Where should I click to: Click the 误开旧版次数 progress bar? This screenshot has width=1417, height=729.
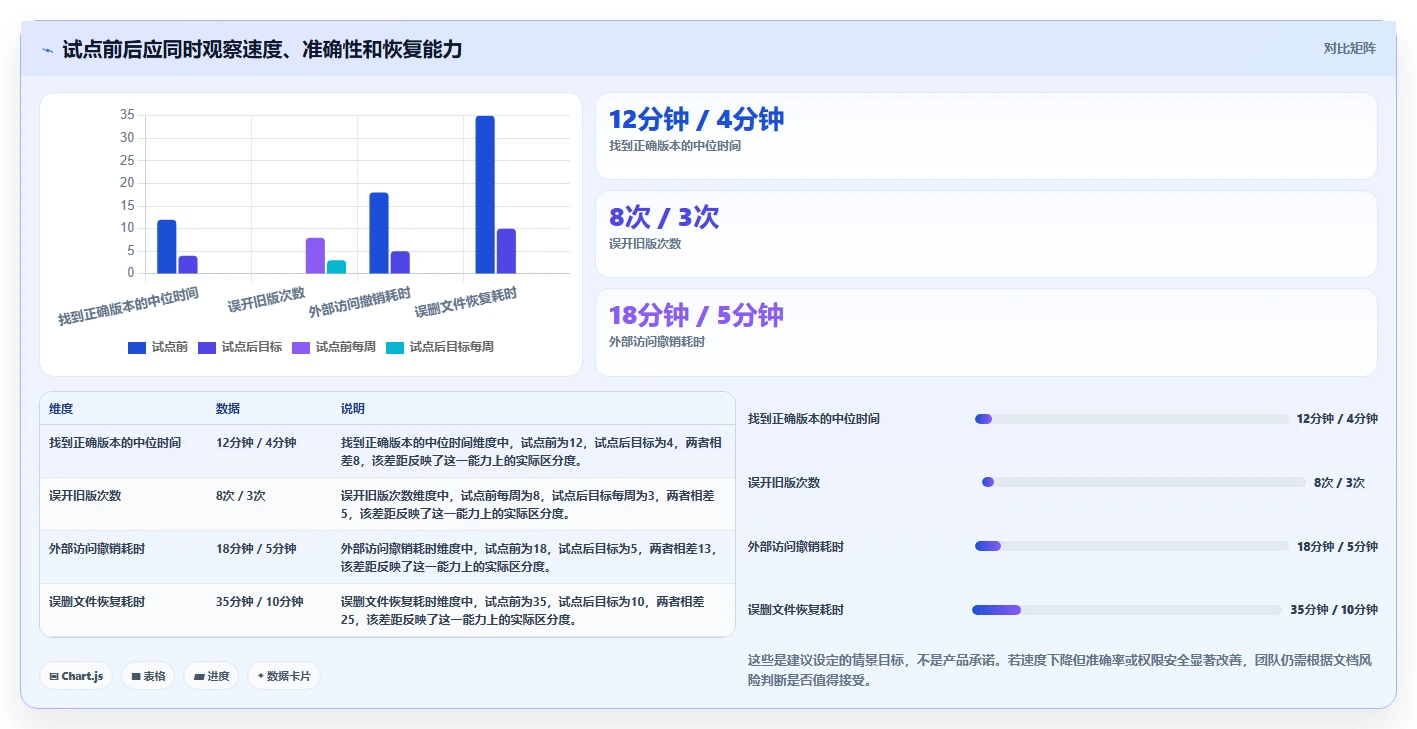click(x=1144, y=482)
